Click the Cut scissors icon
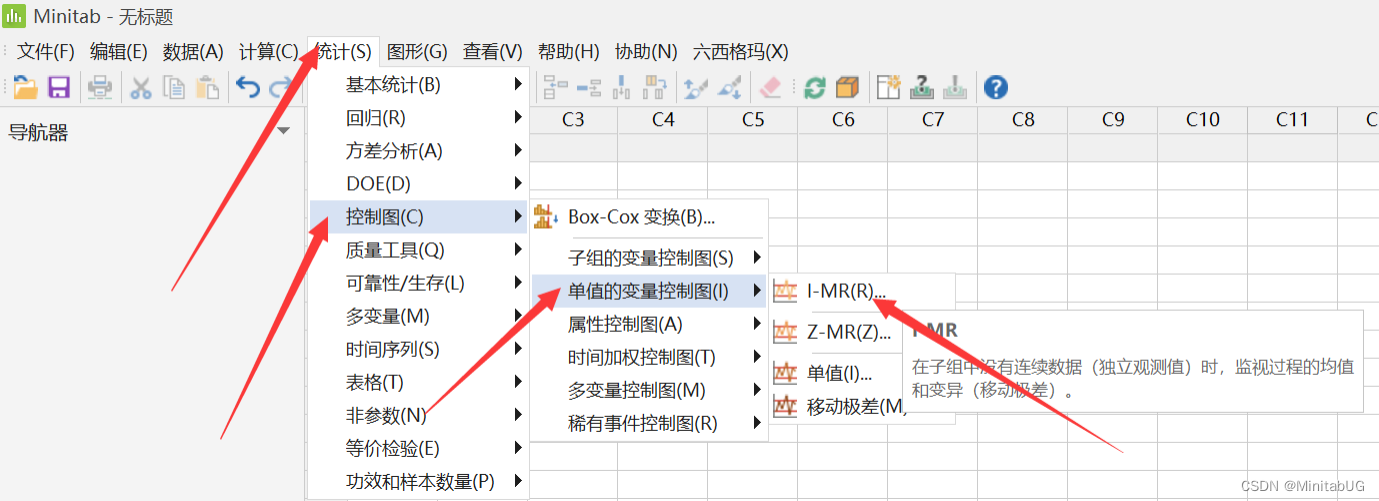Image resolution: width=1379 pixels, height=501 pixels. (141, 87)
